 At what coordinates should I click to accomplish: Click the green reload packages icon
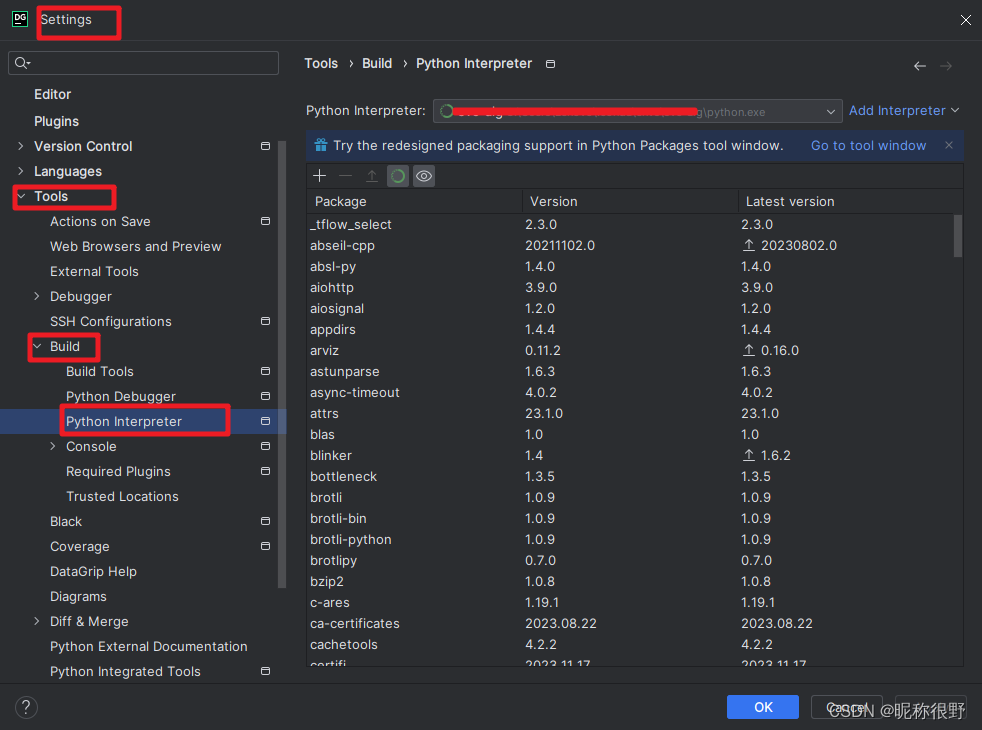[x=398, y=176]
